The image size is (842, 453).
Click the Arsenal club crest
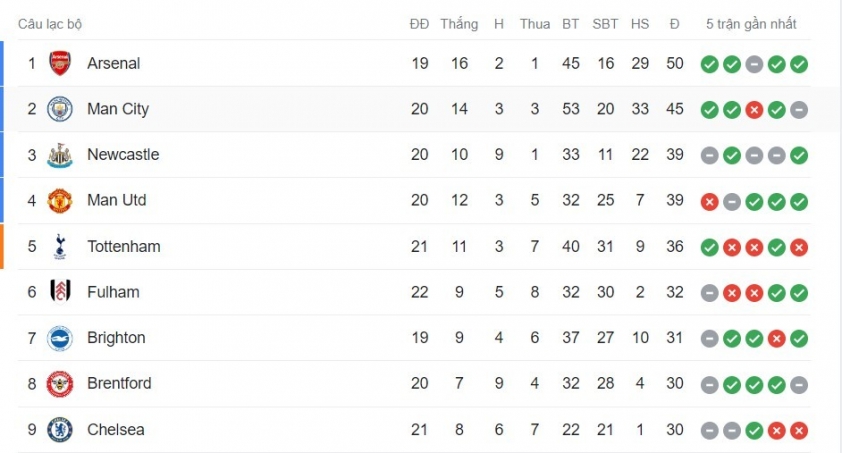tap(60, 63)
